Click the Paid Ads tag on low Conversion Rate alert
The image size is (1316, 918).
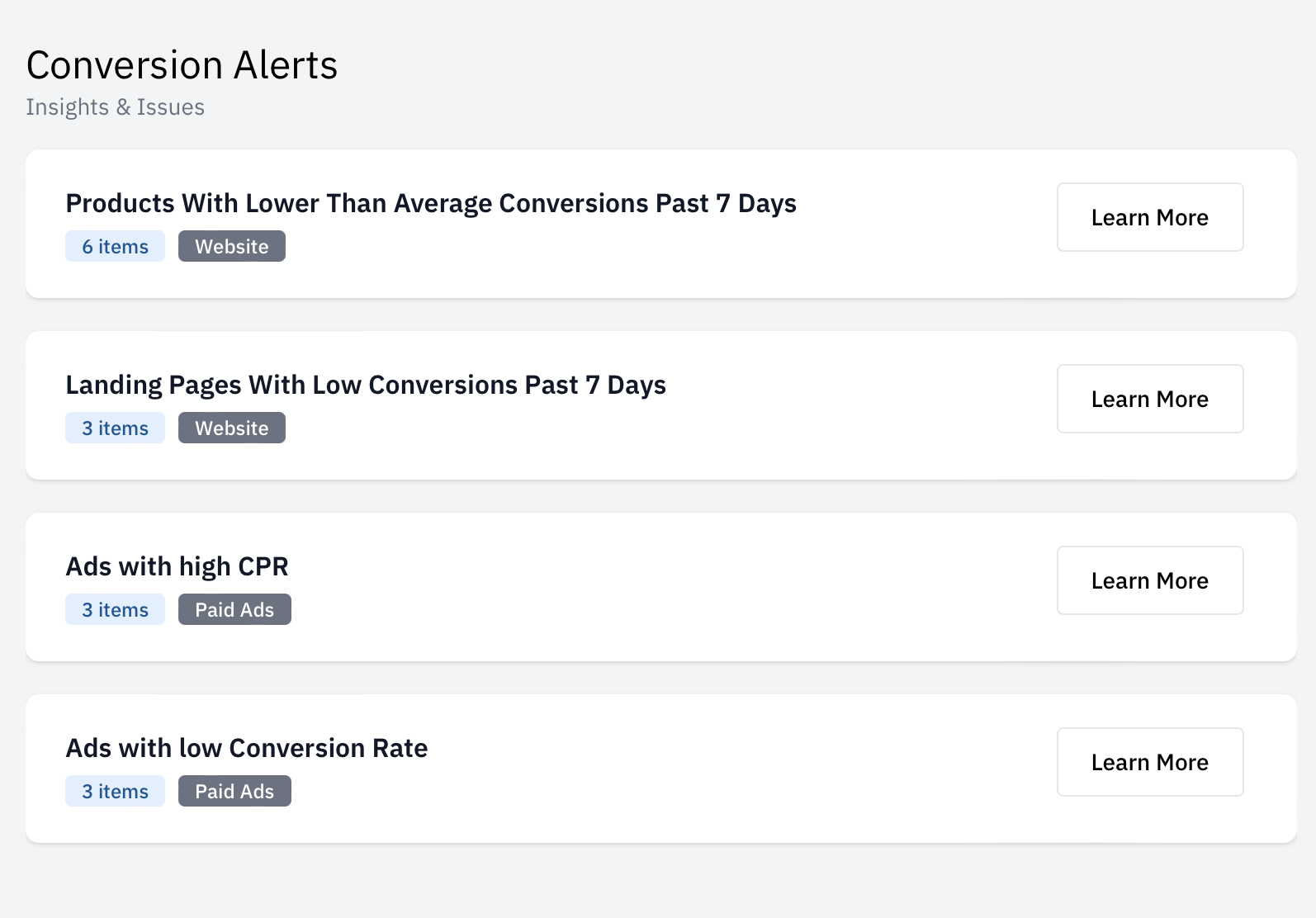(234, 791)
